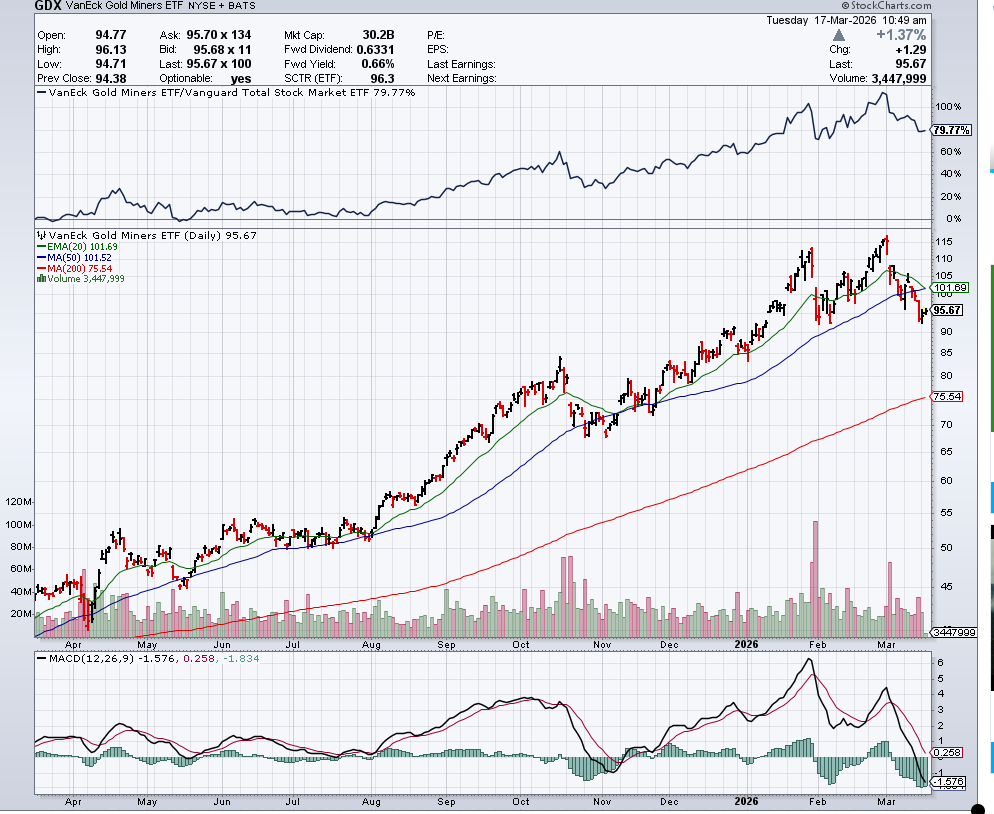The width and height of the screenshot is (994, 814).
Task: Click the red MA(200) legend line marker
Action: [39, 268]
